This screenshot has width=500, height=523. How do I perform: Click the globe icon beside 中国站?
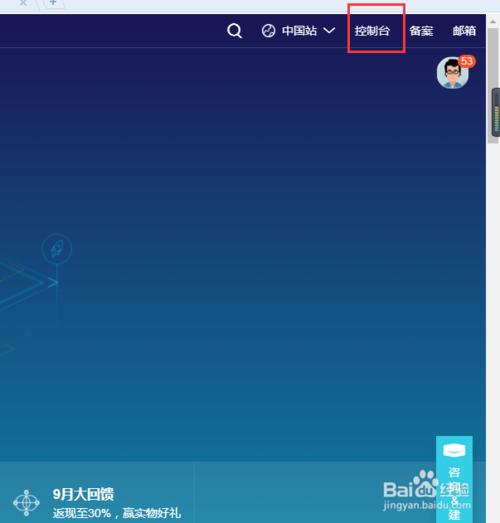[x=269, y=31]
